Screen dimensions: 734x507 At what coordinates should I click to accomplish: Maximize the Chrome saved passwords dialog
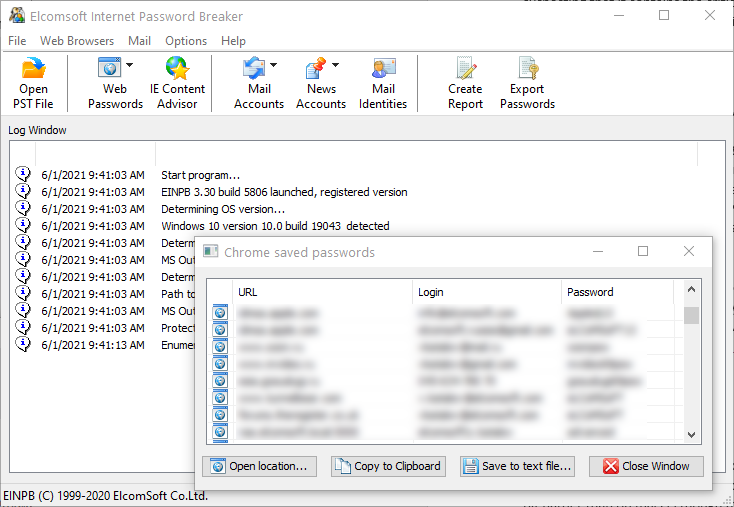pyautogui.click(x=643, y=251)
